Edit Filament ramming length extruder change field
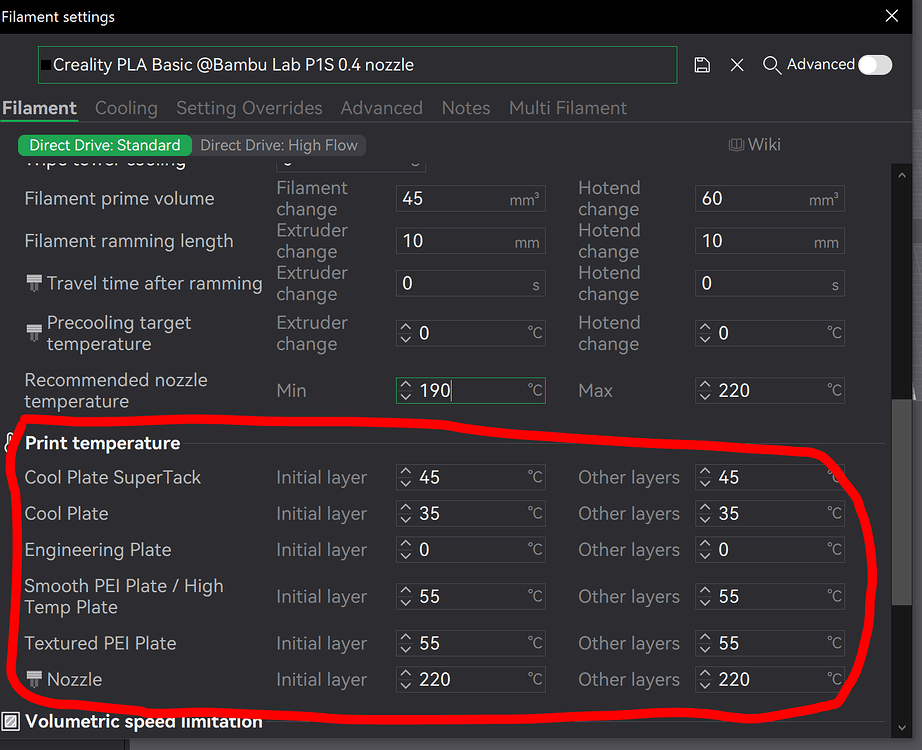 pos(470,241)
